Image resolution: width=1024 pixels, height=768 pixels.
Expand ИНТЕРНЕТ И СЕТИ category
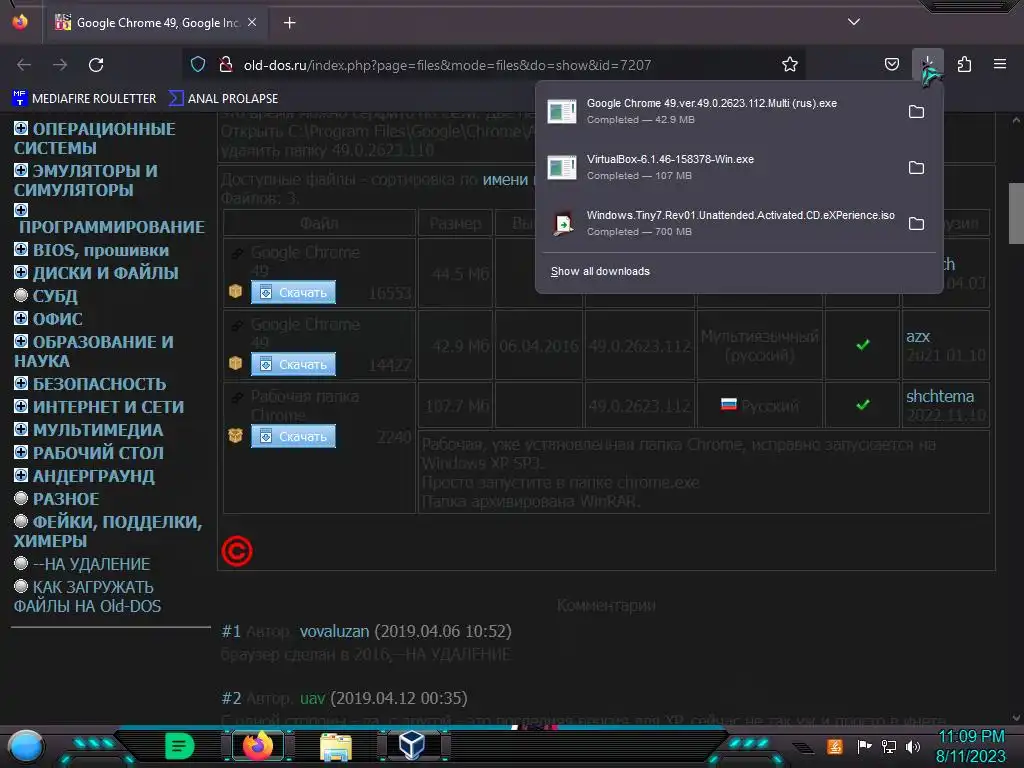(21, 406)
